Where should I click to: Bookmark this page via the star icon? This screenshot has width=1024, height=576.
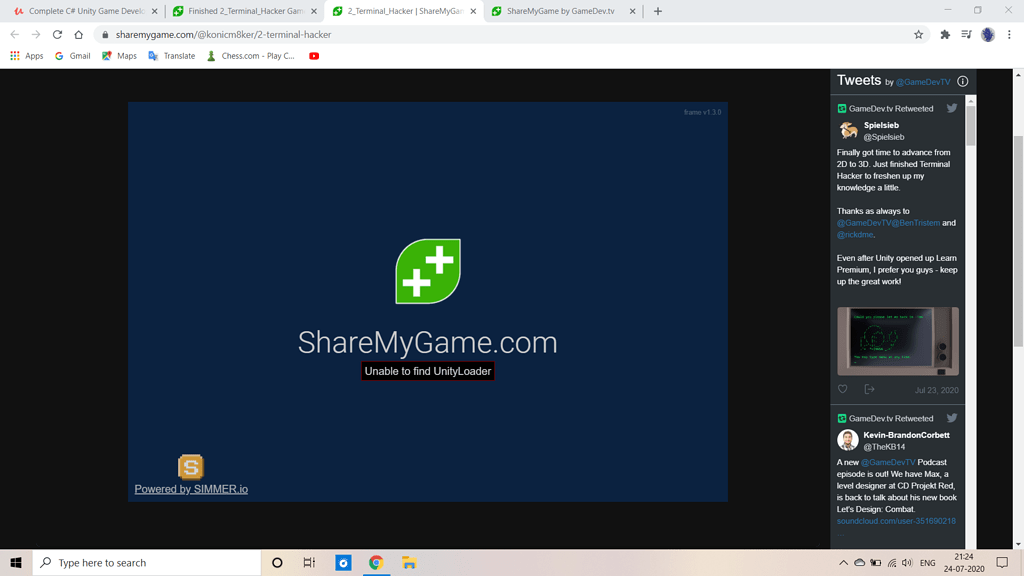coord(918,33)
